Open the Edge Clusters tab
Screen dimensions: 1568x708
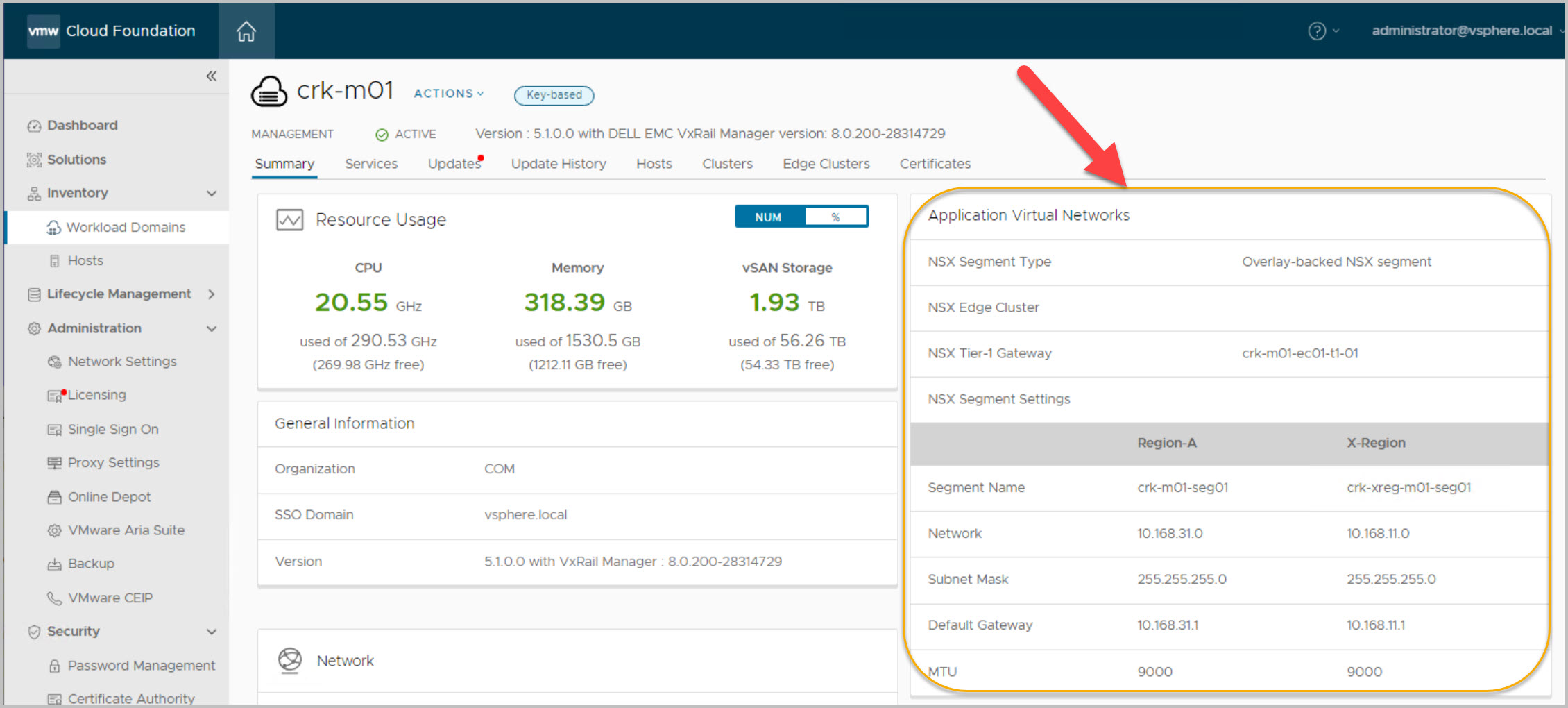pyautogui.click(x=826, y=164)
